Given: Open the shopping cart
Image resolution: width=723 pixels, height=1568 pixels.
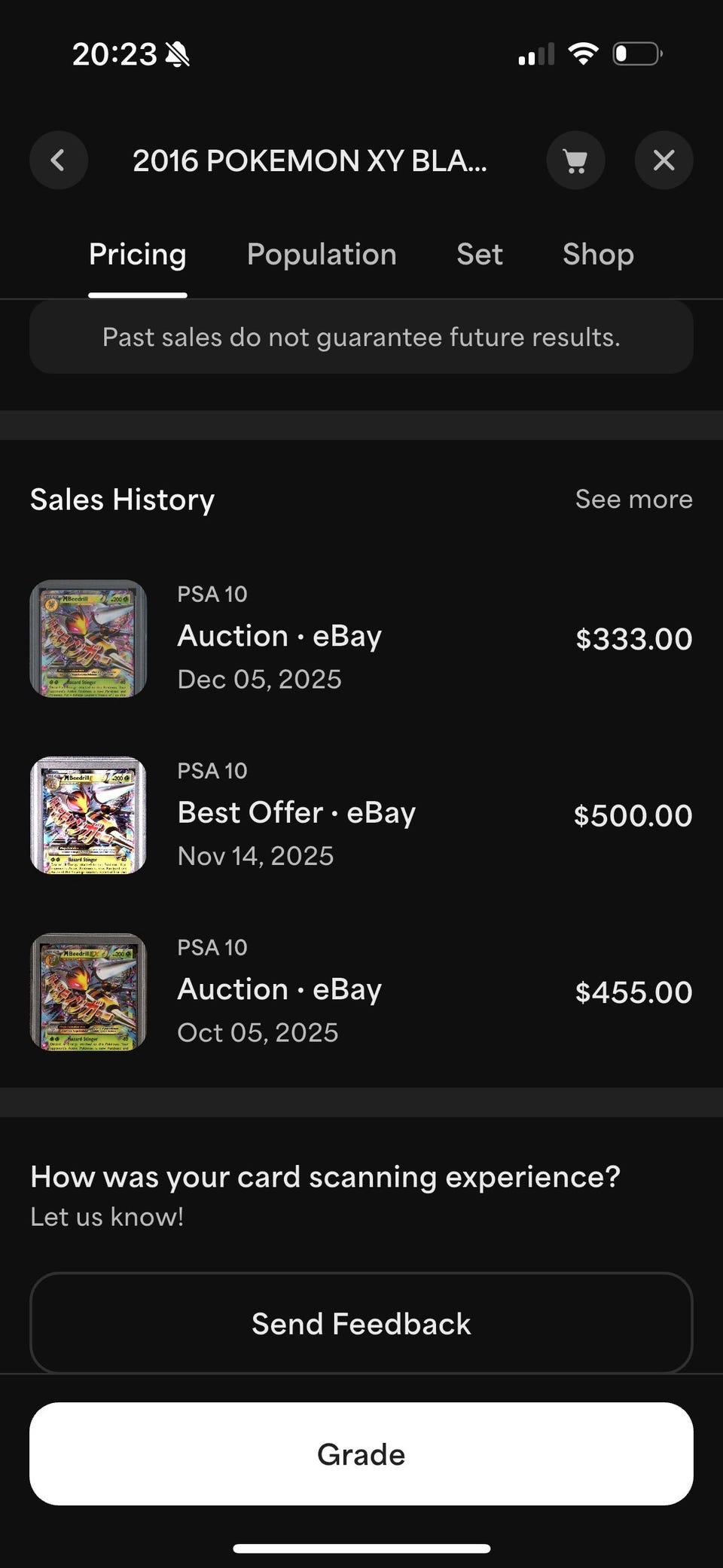Looking at the screenshot, I should coord(575,160).
